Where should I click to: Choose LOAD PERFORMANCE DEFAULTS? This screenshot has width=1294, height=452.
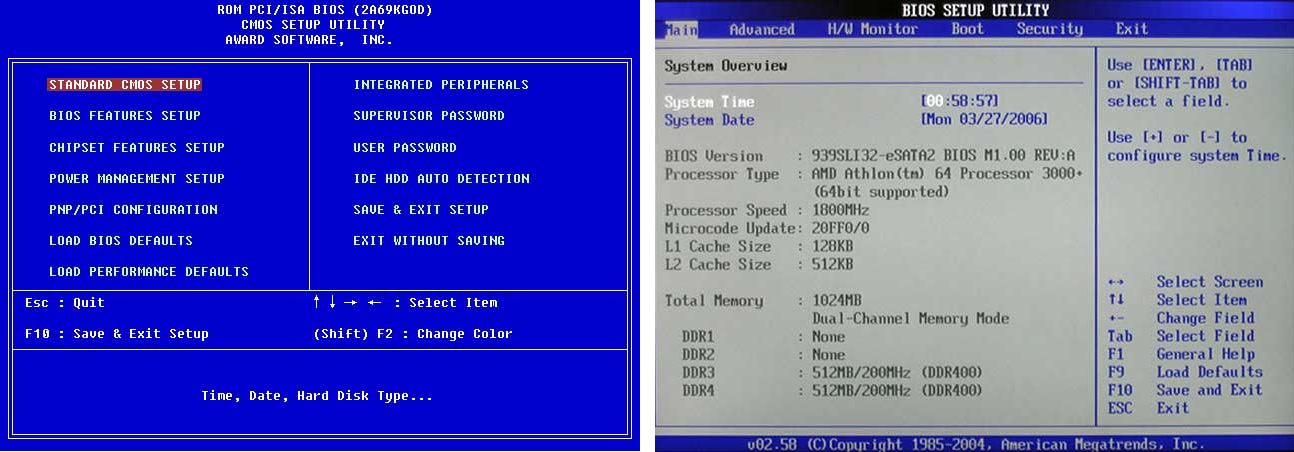tap(149, 272)
